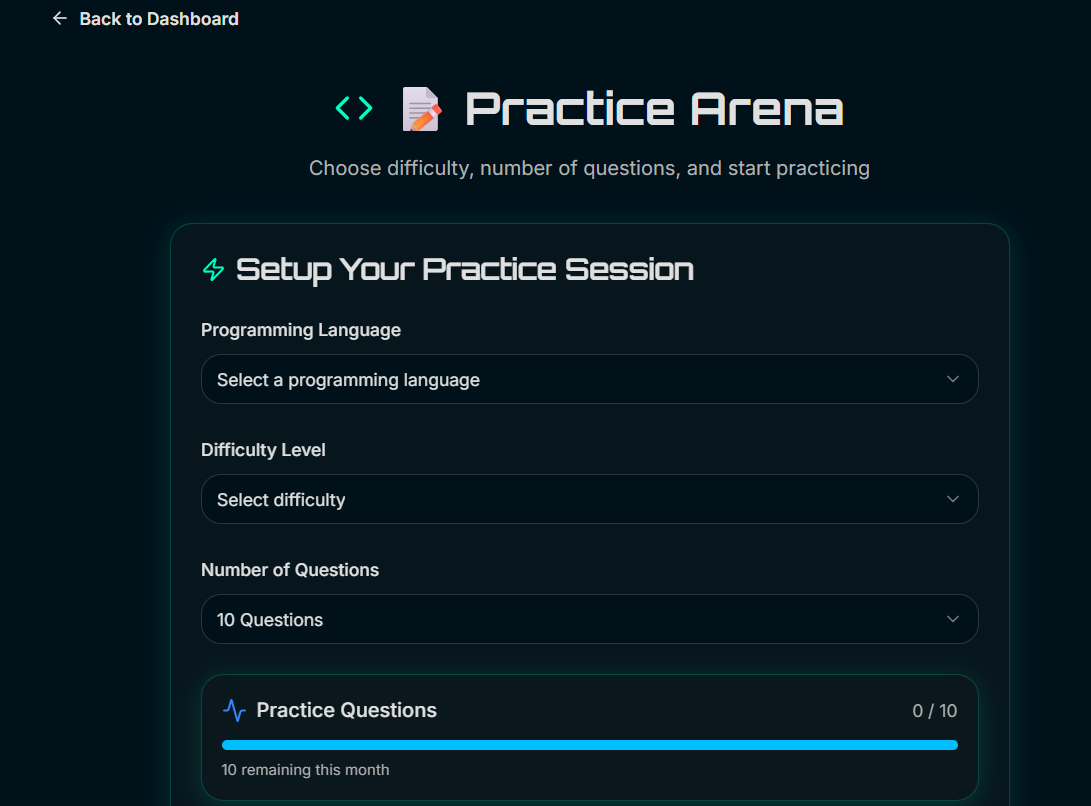Click the Setup Your Practice Session heading
1091x806 pixels.
point(465,270)
